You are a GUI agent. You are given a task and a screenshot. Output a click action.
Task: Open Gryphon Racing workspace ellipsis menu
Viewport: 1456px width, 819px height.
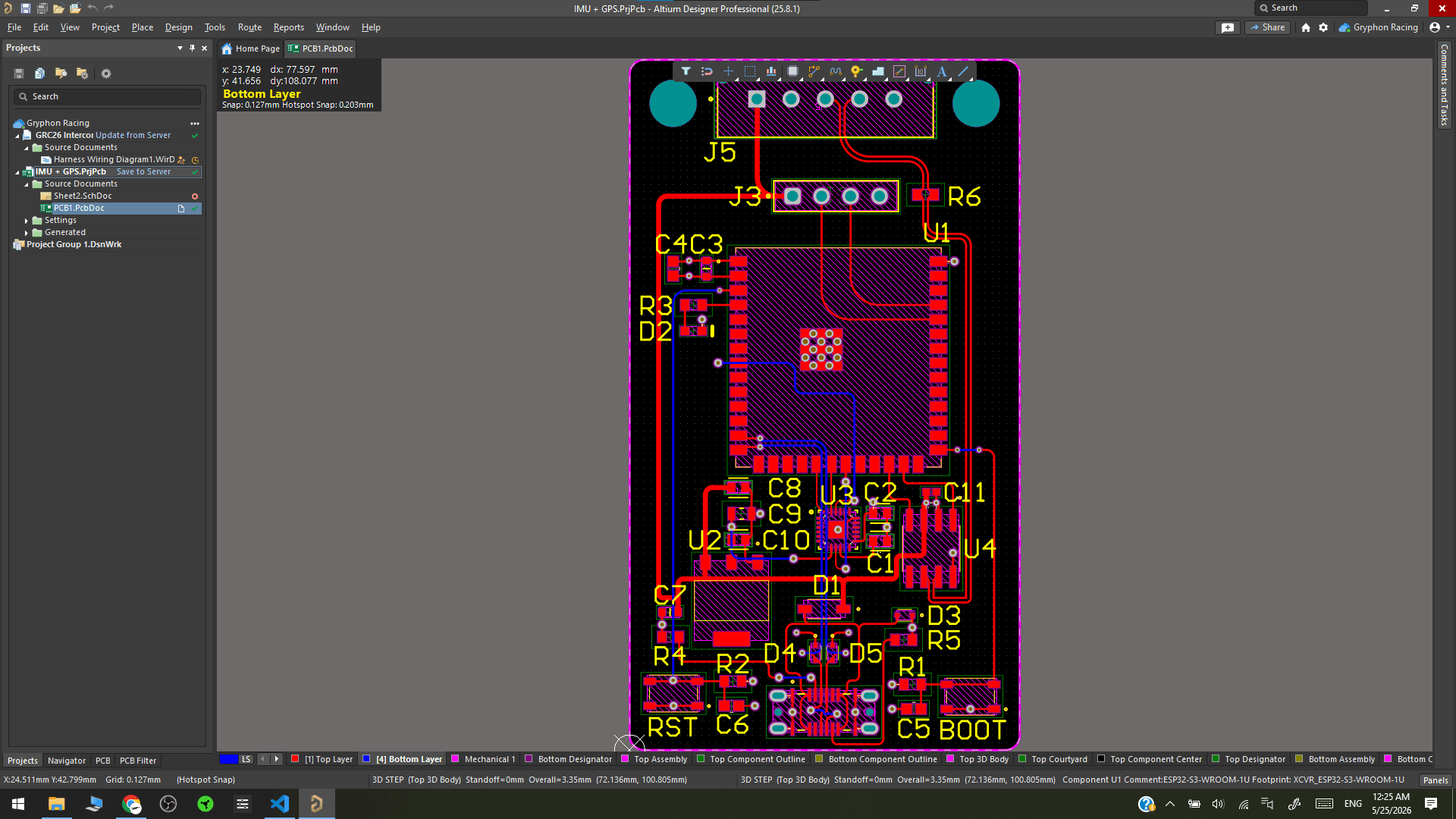(x=195, y=123)
